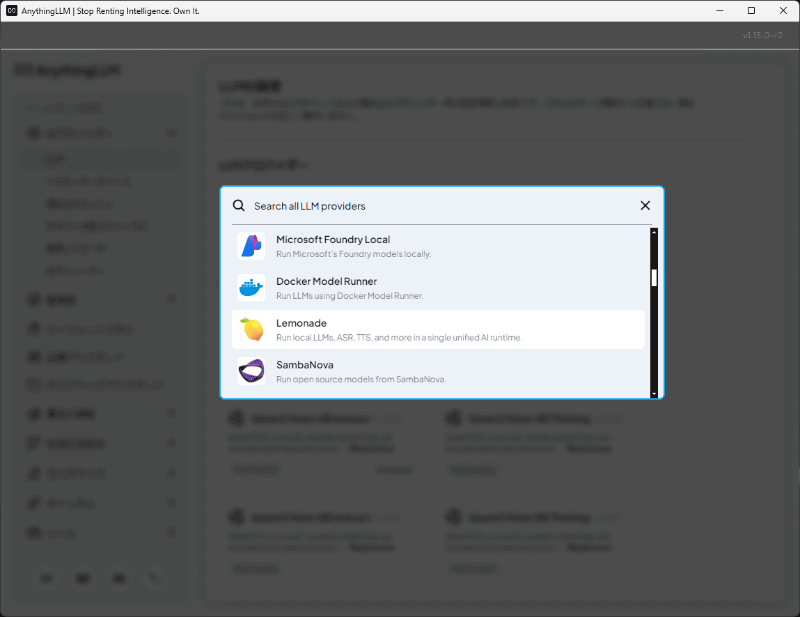Screen dimensions: 800x617
Task: Click the search magnifier icon in provider dialog
Action: point(239,206)
